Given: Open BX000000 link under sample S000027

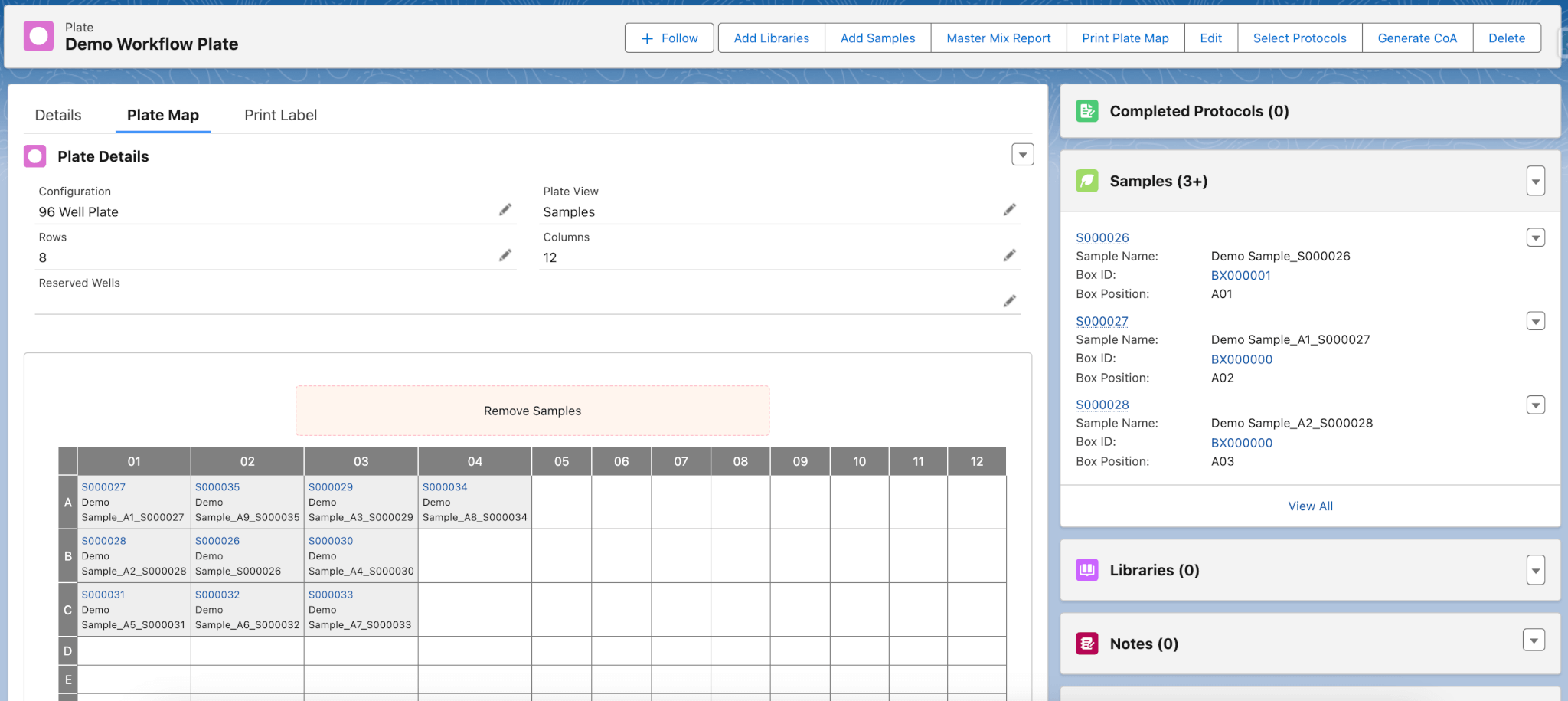Looking at the screenshot, I should click(x=1242, y=359).
